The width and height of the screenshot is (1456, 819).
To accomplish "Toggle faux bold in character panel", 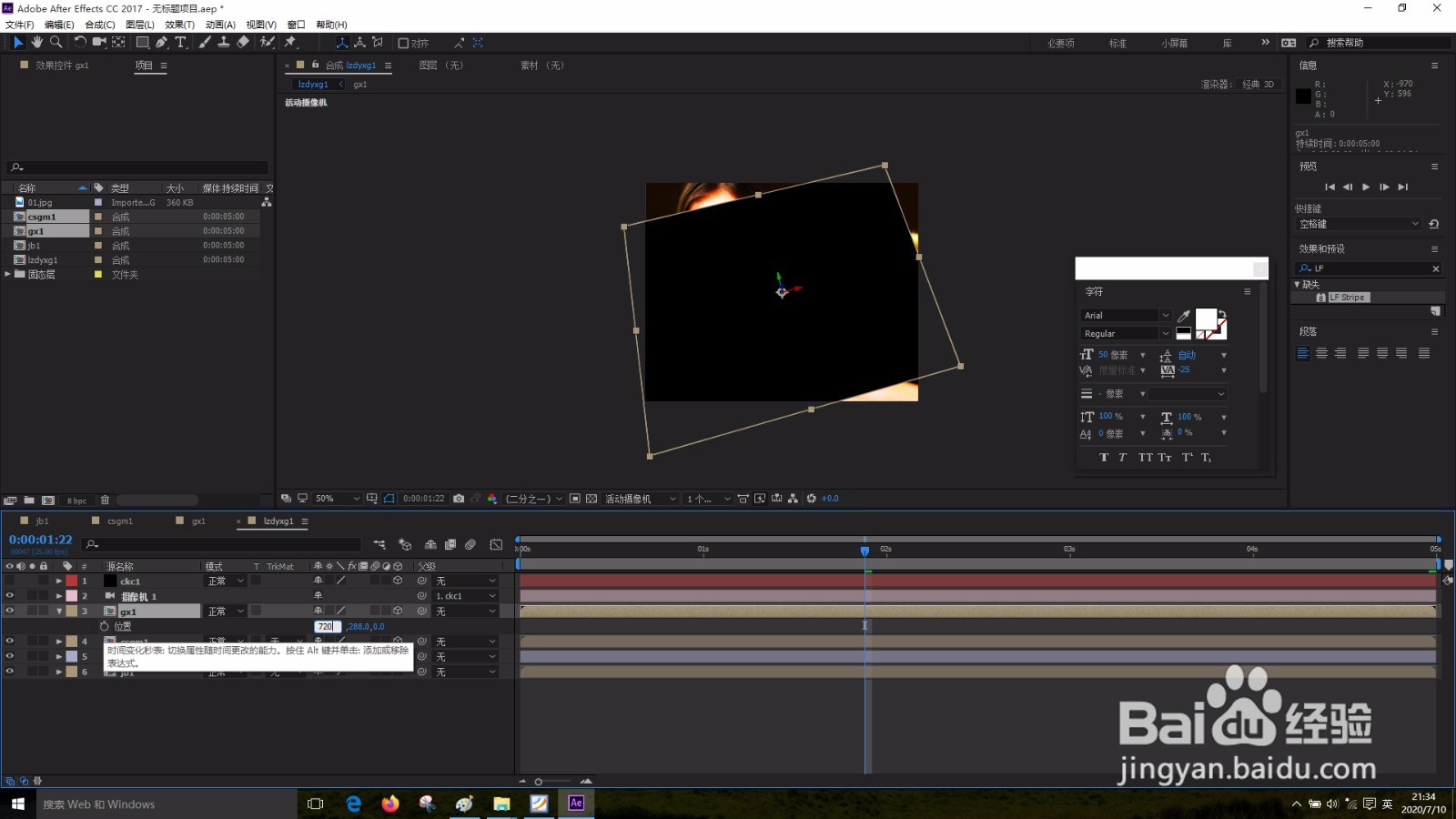I will (x=1104, y=458).
